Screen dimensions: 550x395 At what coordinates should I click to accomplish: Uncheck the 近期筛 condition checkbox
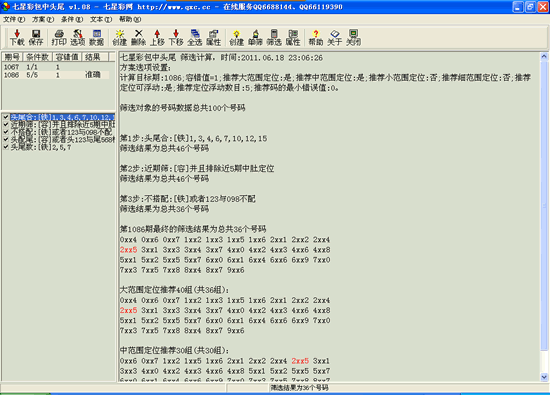pyautogui.click(x=6, y=124)
